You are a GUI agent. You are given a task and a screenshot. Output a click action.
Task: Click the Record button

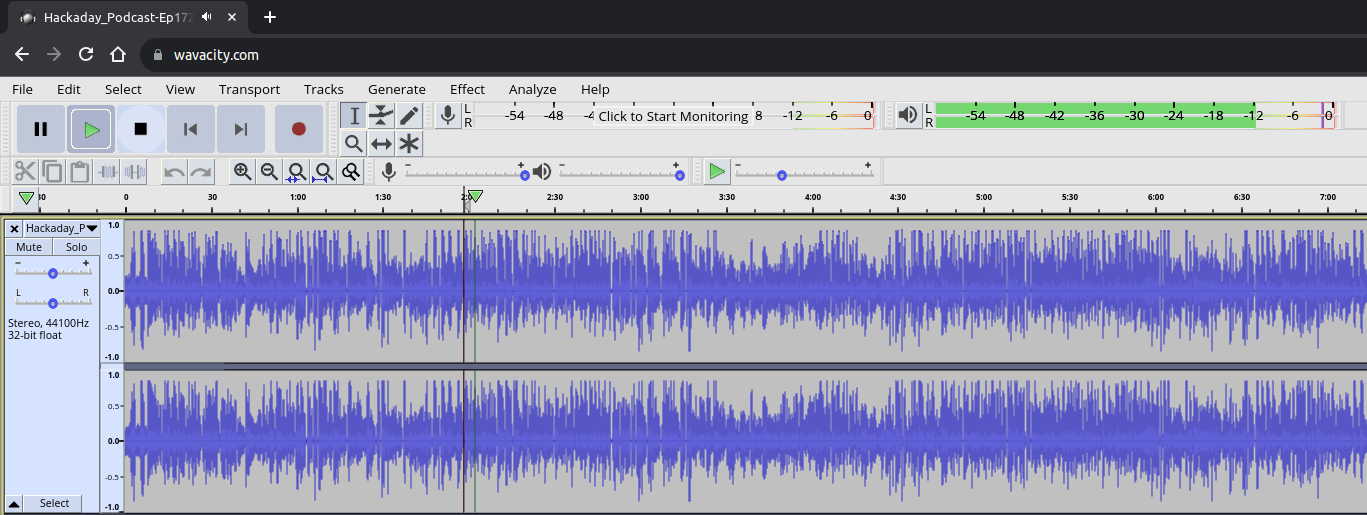pyautogui.click(x=298, y=129)
